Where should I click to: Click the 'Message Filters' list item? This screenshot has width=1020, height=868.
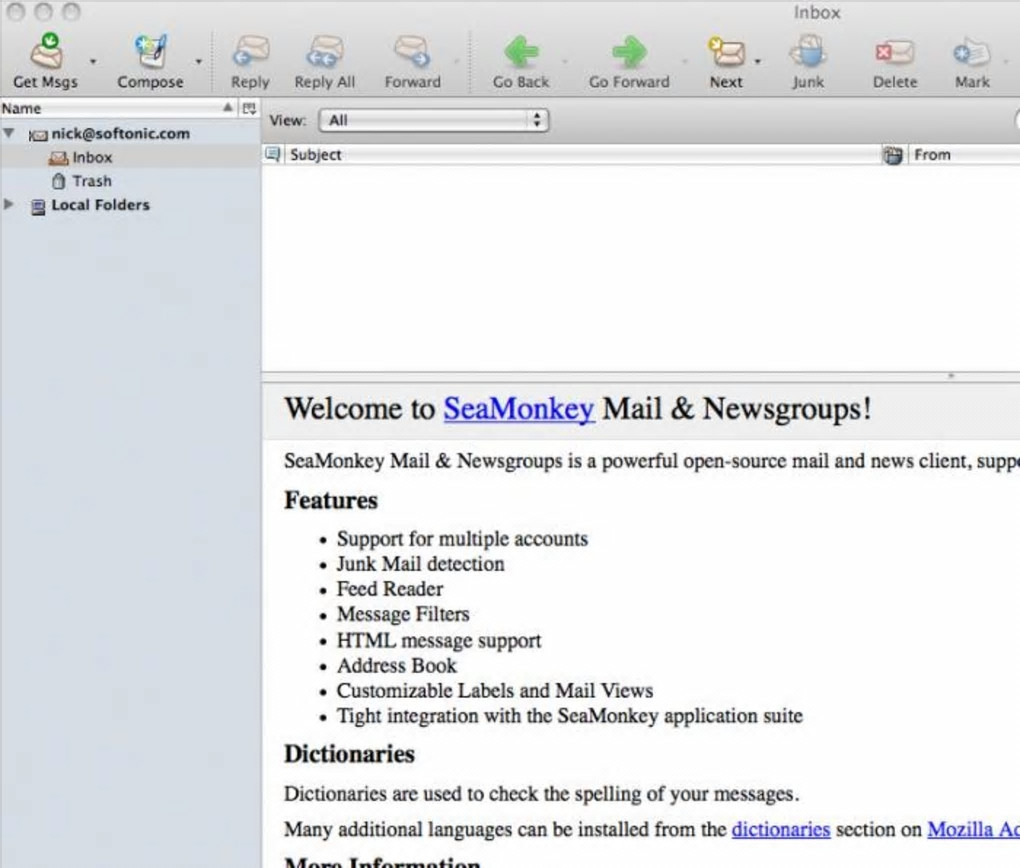pos(403,614)
